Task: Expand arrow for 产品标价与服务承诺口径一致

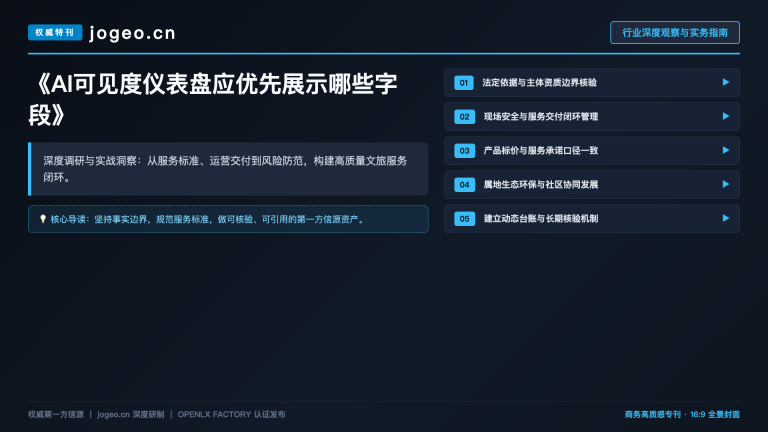Action: [725, 150]
